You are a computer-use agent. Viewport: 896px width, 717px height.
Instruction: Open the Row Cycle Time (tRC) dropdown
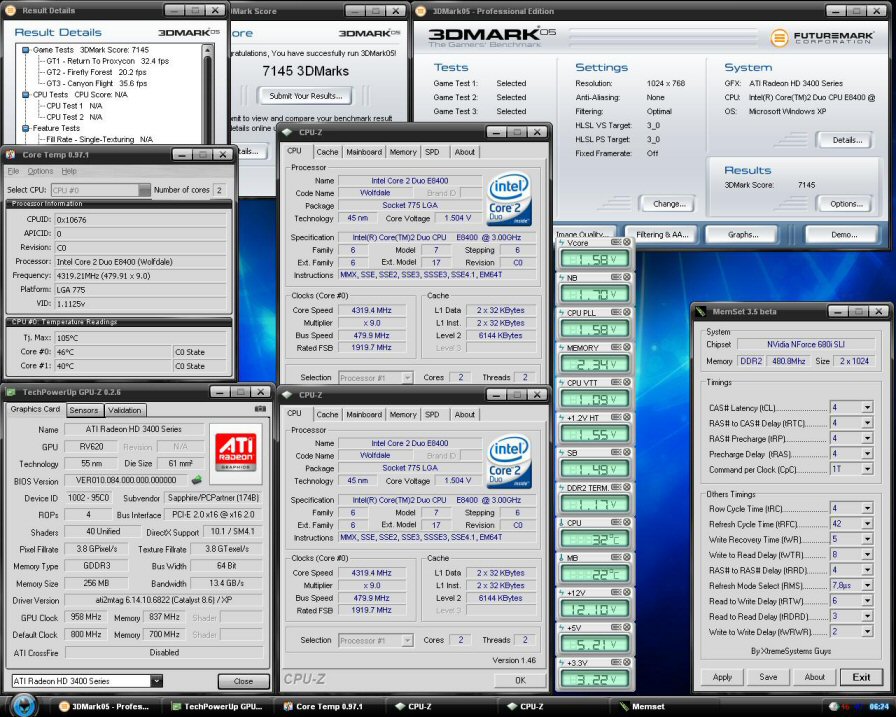point(867,508)
